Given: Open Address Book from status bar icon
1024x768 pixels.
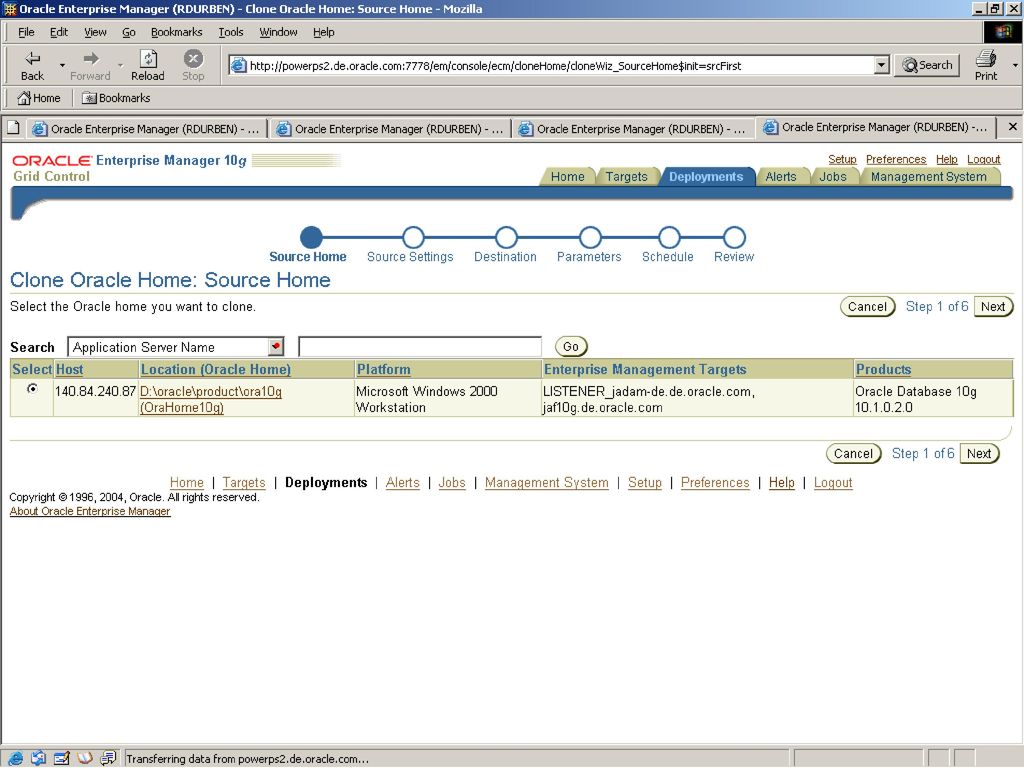Looking at the screenshot, I should 85,758.
